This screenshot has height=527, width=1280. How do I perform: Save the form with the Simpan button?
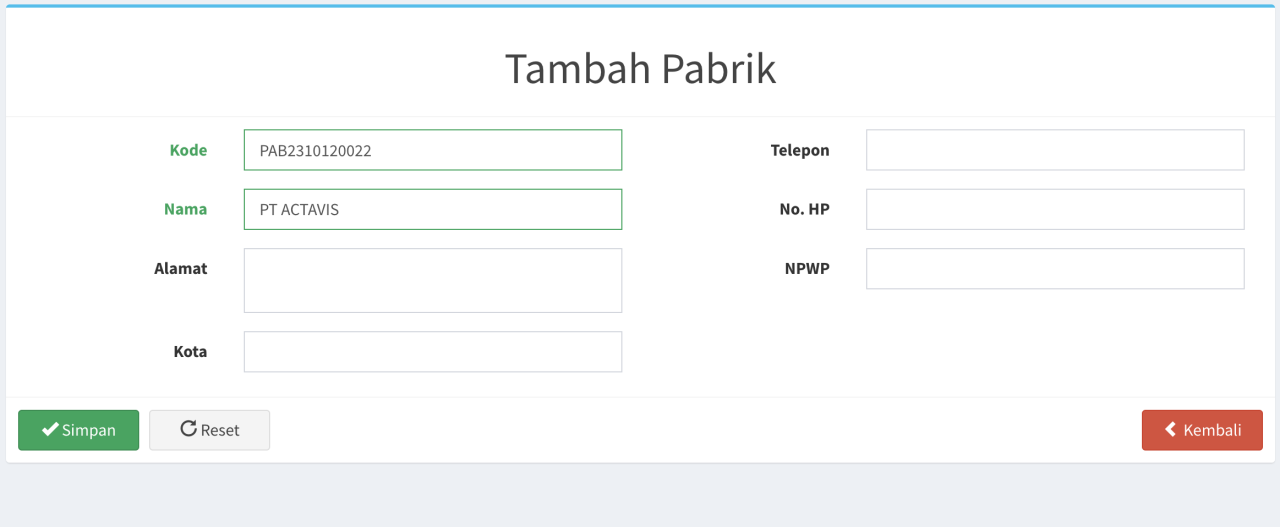click(78, 430)
